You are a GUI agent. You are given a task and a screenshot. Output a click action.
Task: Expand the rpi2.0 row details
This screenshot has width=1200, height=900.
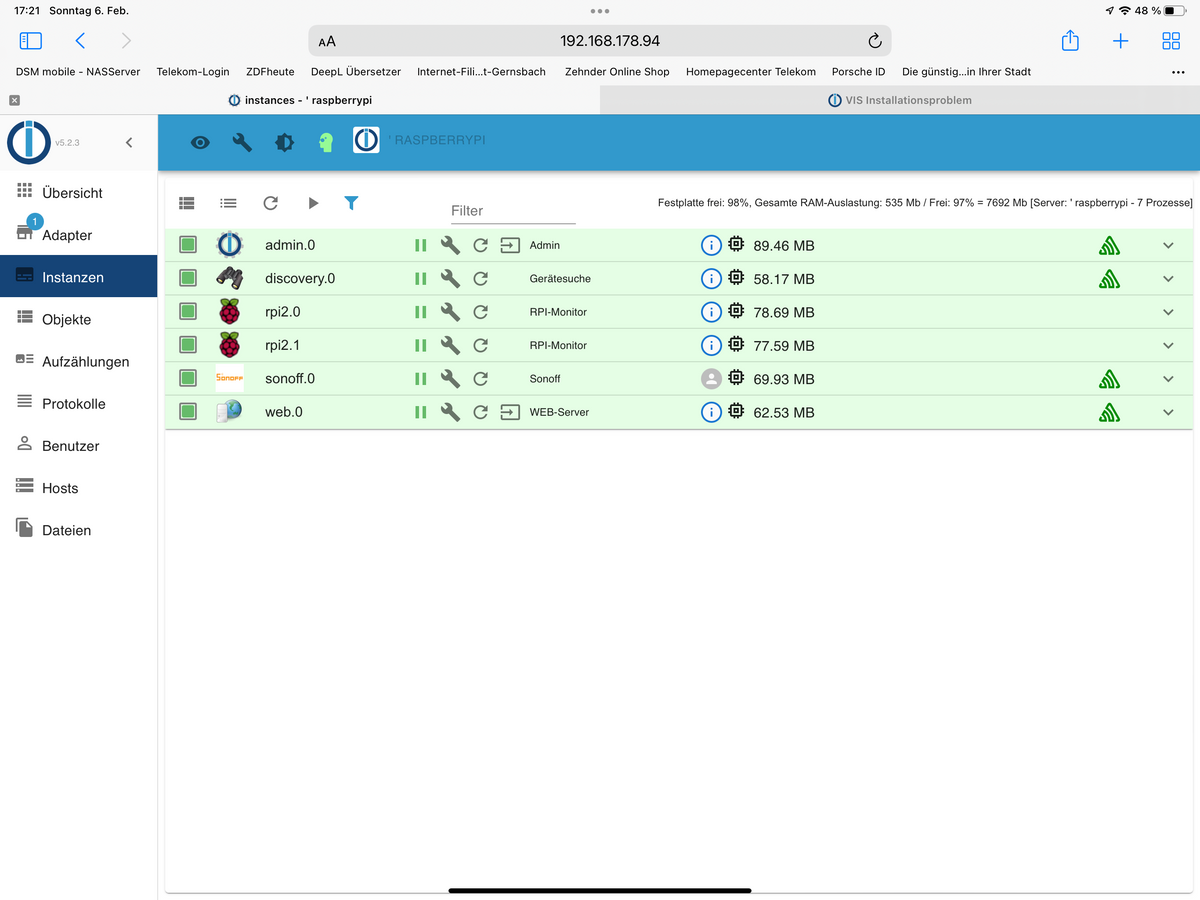click(x=1168, y=312)
